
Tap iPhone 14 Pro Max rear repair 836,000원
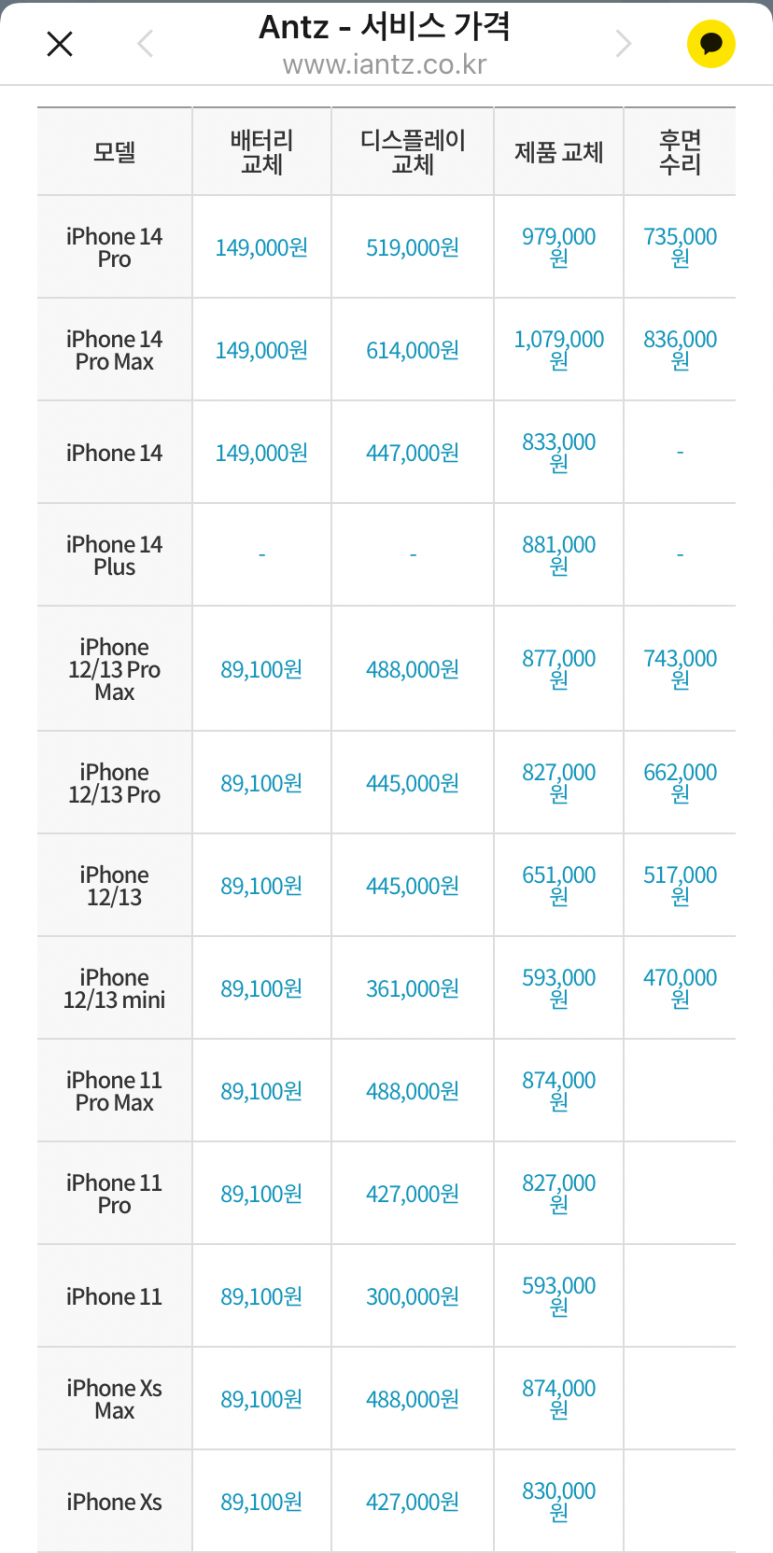click(680, 350)
